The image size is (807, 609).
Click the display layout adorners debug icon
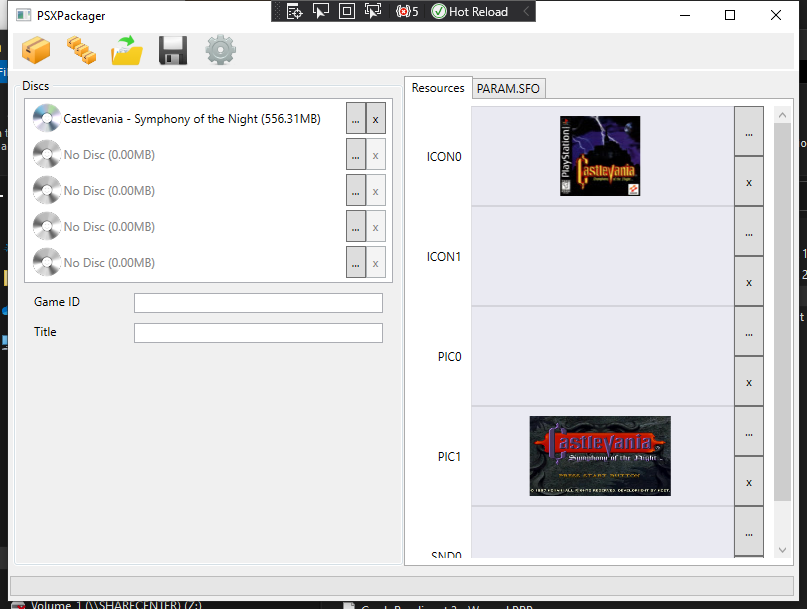[347, 11]
